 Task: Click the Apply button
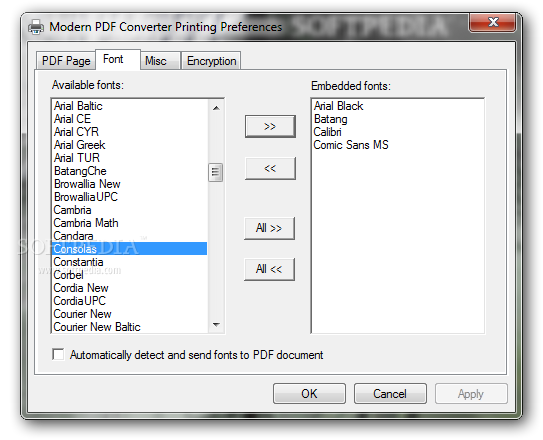tap(471, 394)
